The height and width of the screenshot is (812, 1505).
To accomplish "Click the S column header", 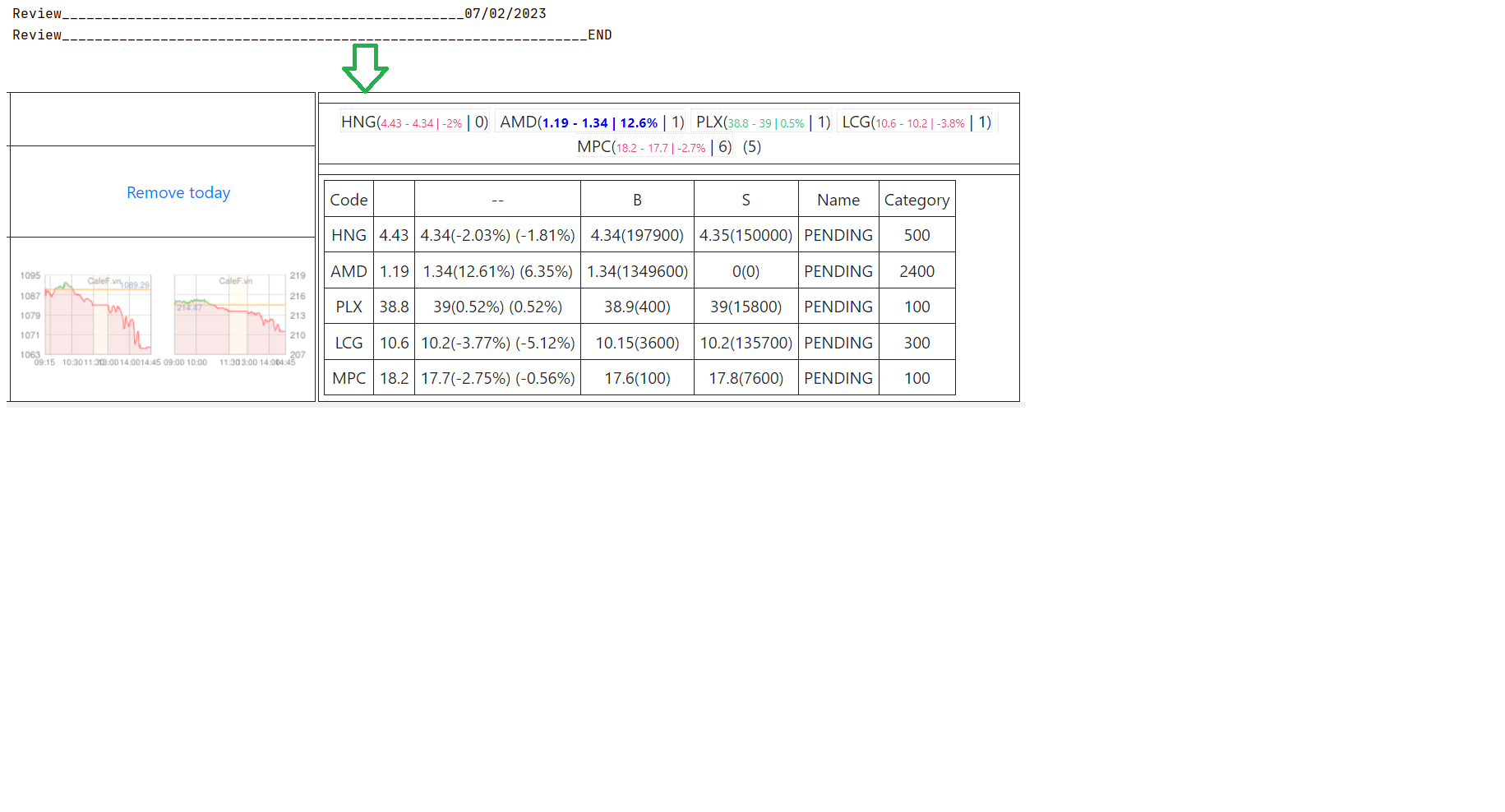I will (746, 200).
